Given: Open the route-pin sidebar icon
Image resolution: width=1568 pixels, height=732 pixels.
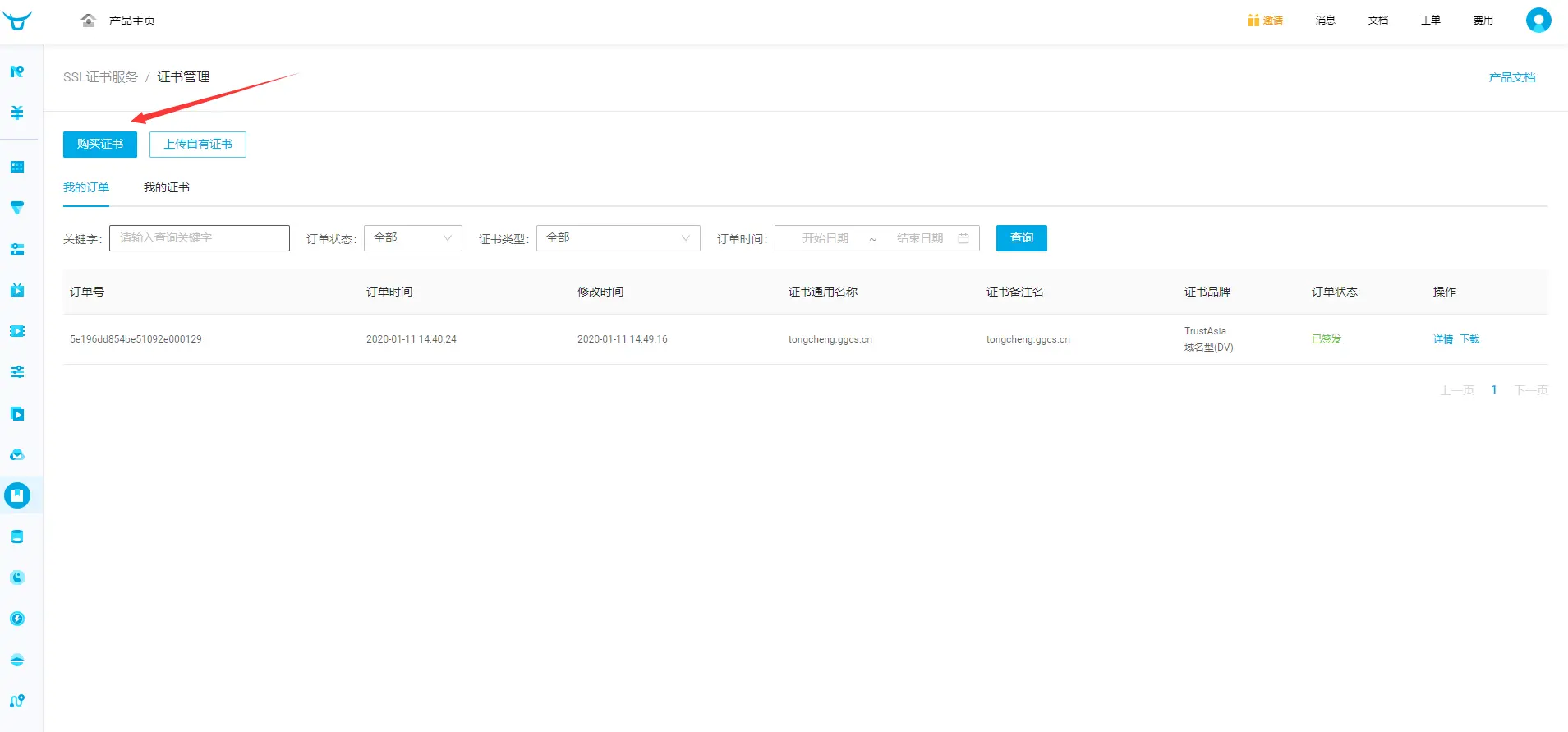Looking at the screenshot, I should point(17,701).
